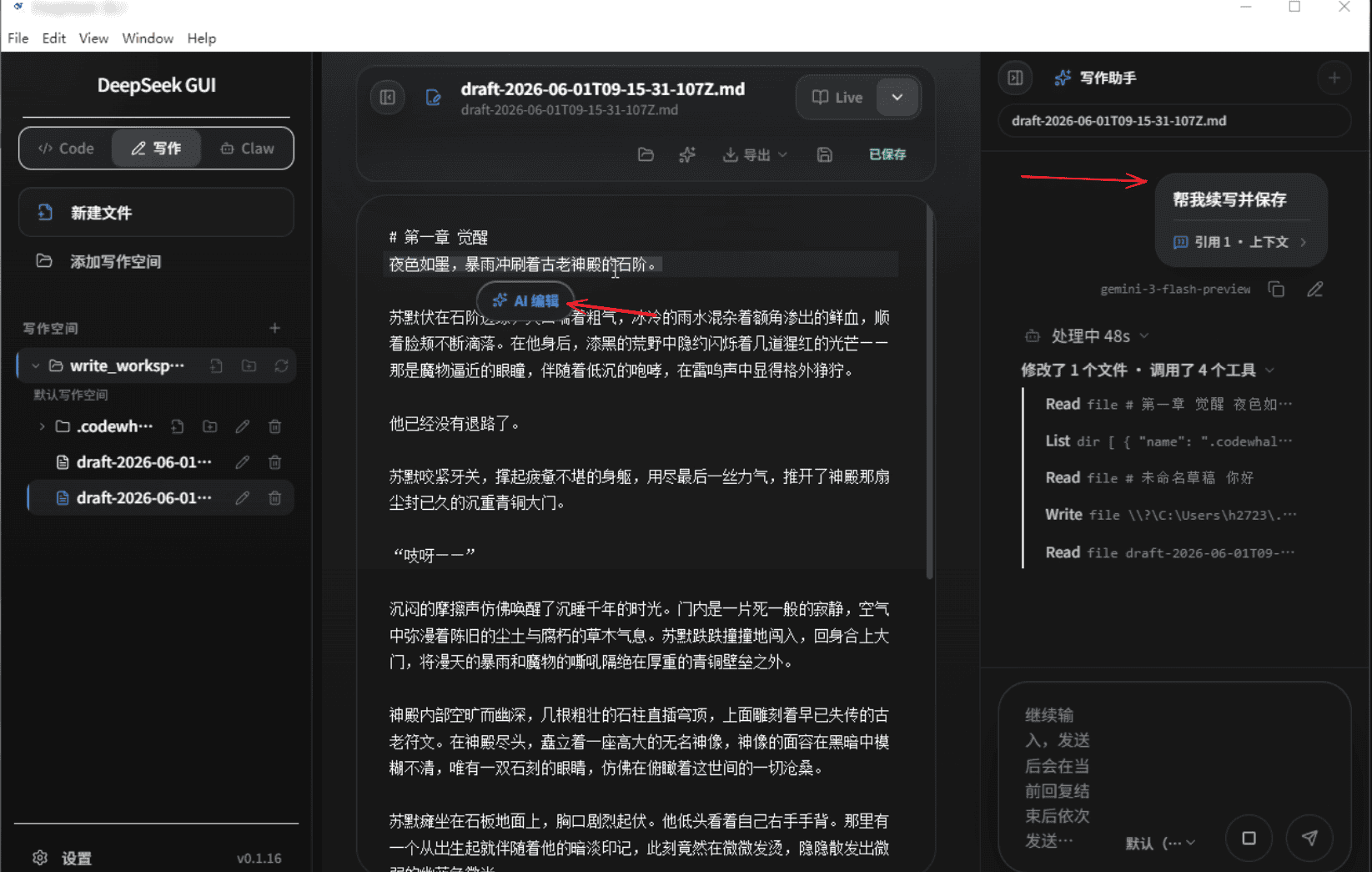
Task: Copy the message with the copy icon
Action: click(x=1276, y=290)
